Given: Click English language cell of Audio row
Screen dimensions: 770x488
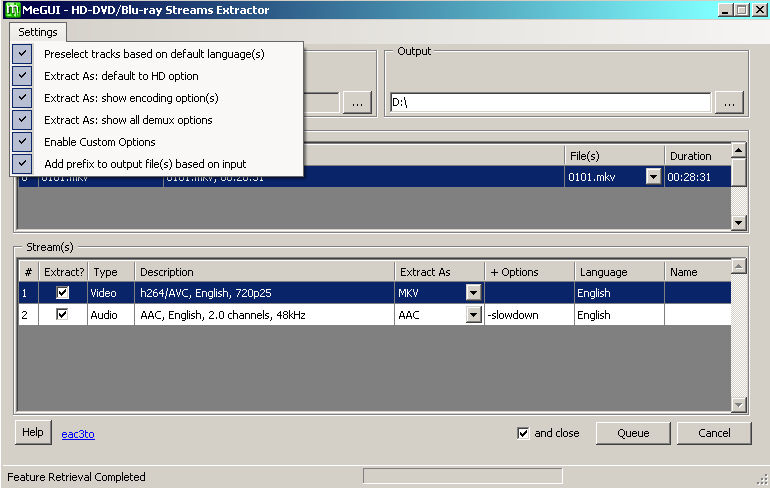Looking at the screenshot, I should (619, 315).
